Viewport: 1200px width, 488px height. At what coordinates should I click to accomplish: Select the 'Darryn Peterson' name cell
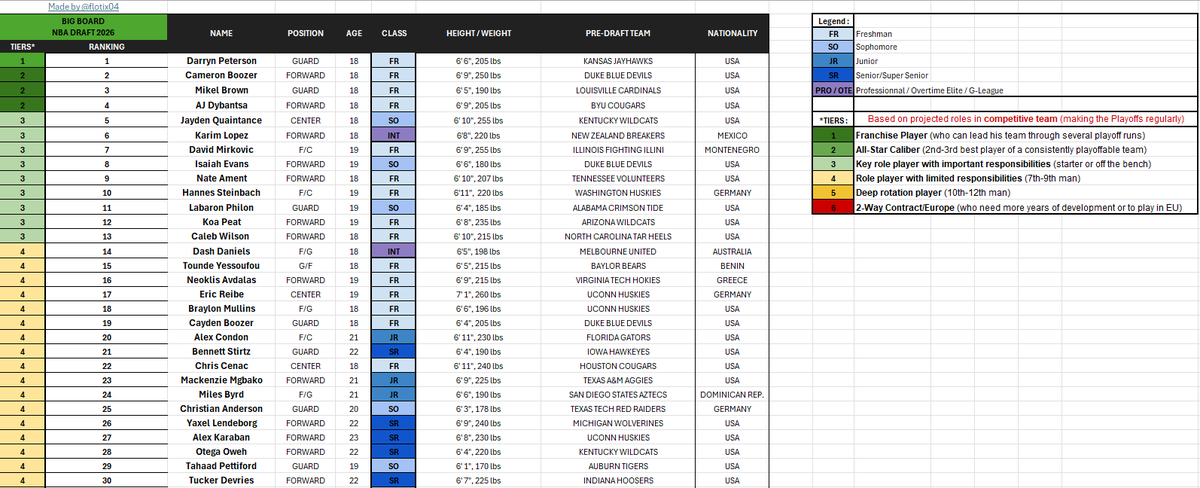222,61
